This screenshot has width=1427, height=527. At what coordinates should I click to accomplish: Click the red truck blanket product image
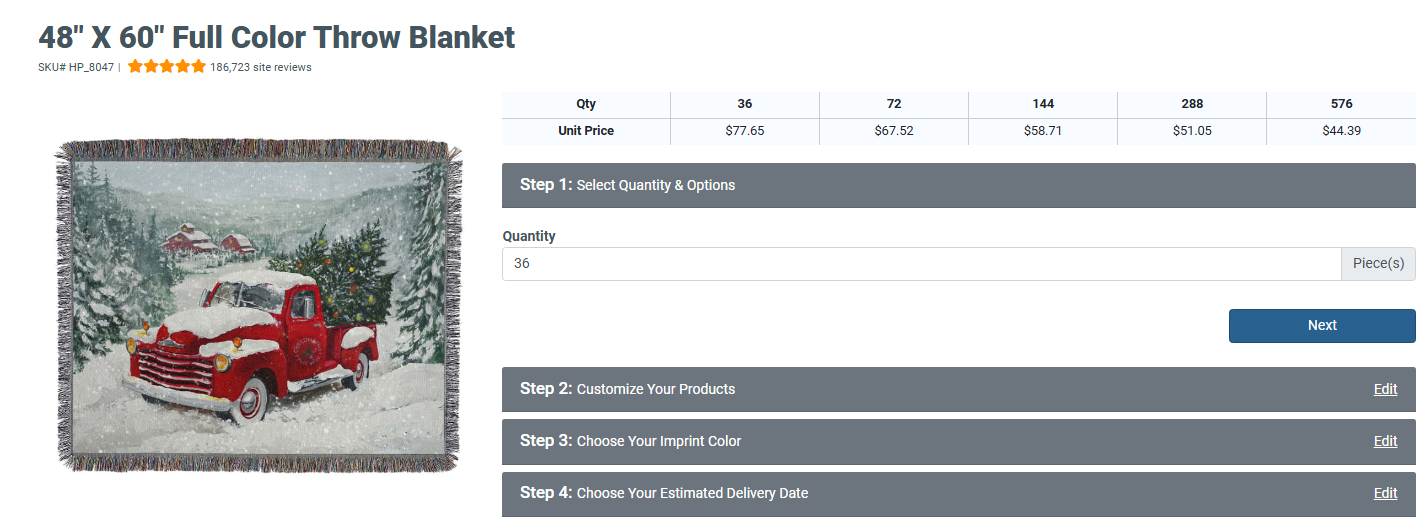click(x=260, y=305)
